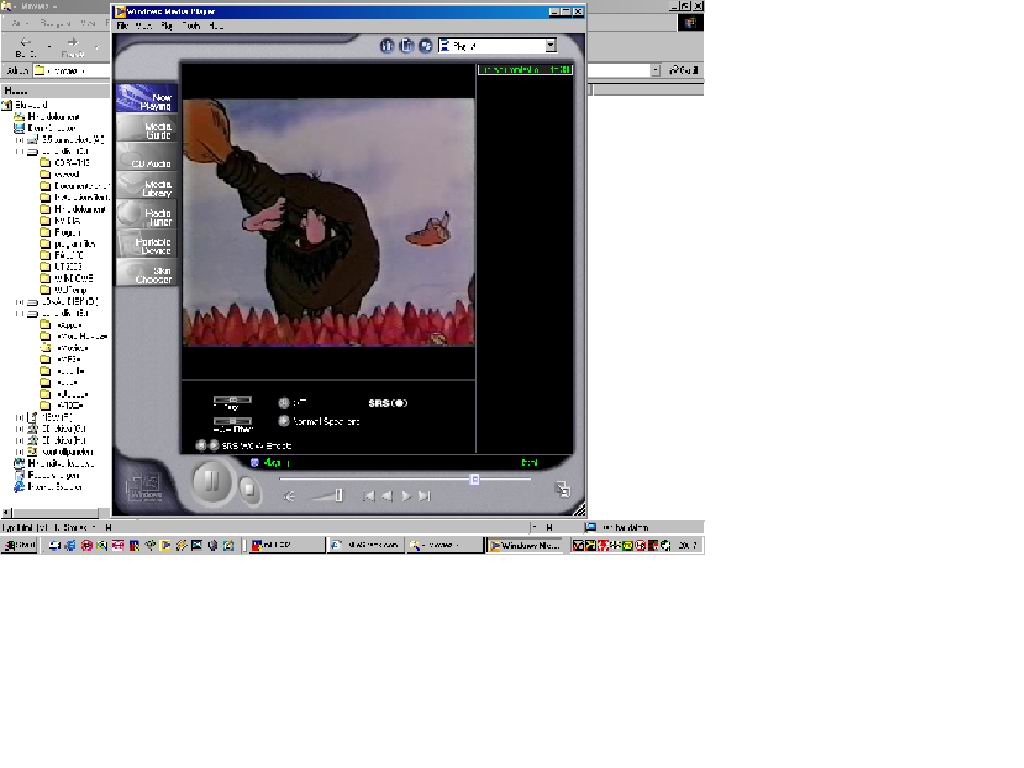Open the Radio Tuner tab
Screen dimensions: 1024x768
[147, 214]
